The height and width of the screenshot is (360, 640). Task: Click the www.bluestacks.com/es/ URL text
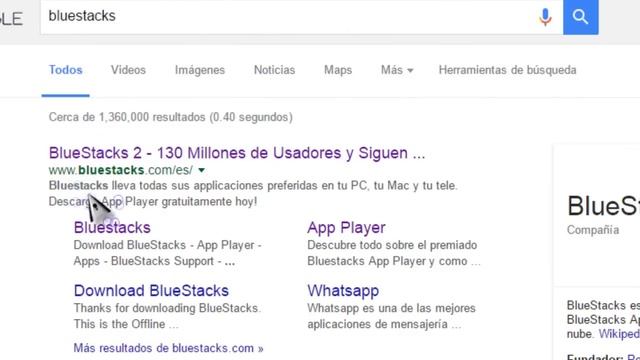point(121,170)
